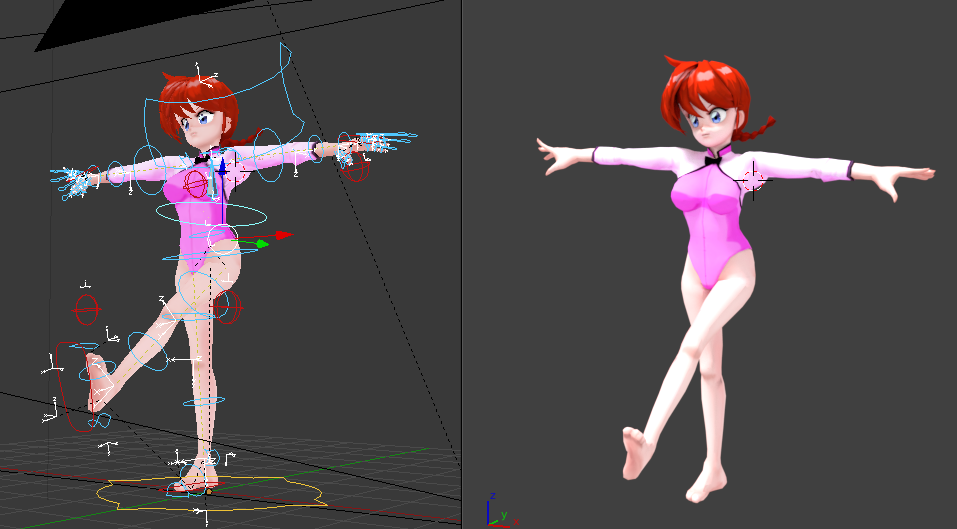This screenshot has height=529, width=957.
Task: Select the cyan figure-eight toe control behind raised foot
Action: [x=99, y=421]
